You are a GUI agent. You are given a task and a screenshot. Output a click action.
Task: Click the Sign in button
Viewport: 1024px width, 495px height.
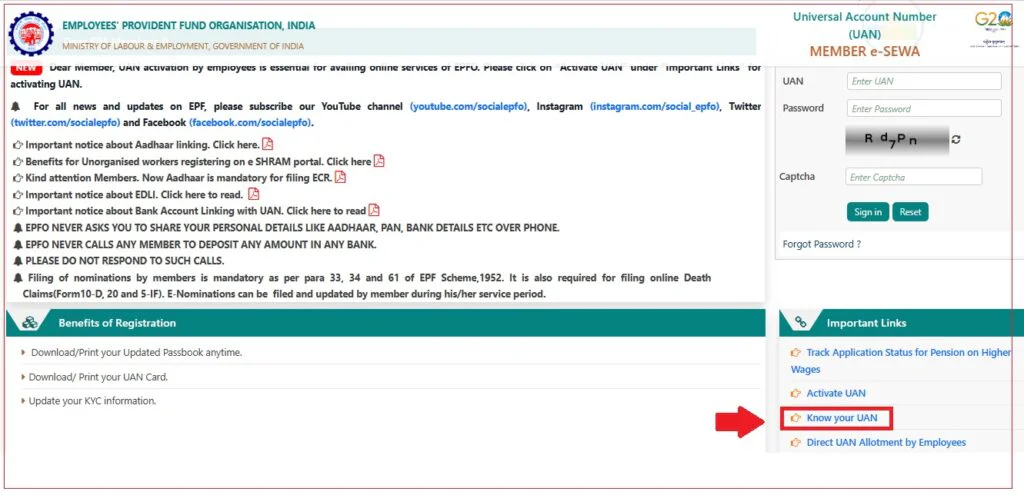[x=868, y=212]
